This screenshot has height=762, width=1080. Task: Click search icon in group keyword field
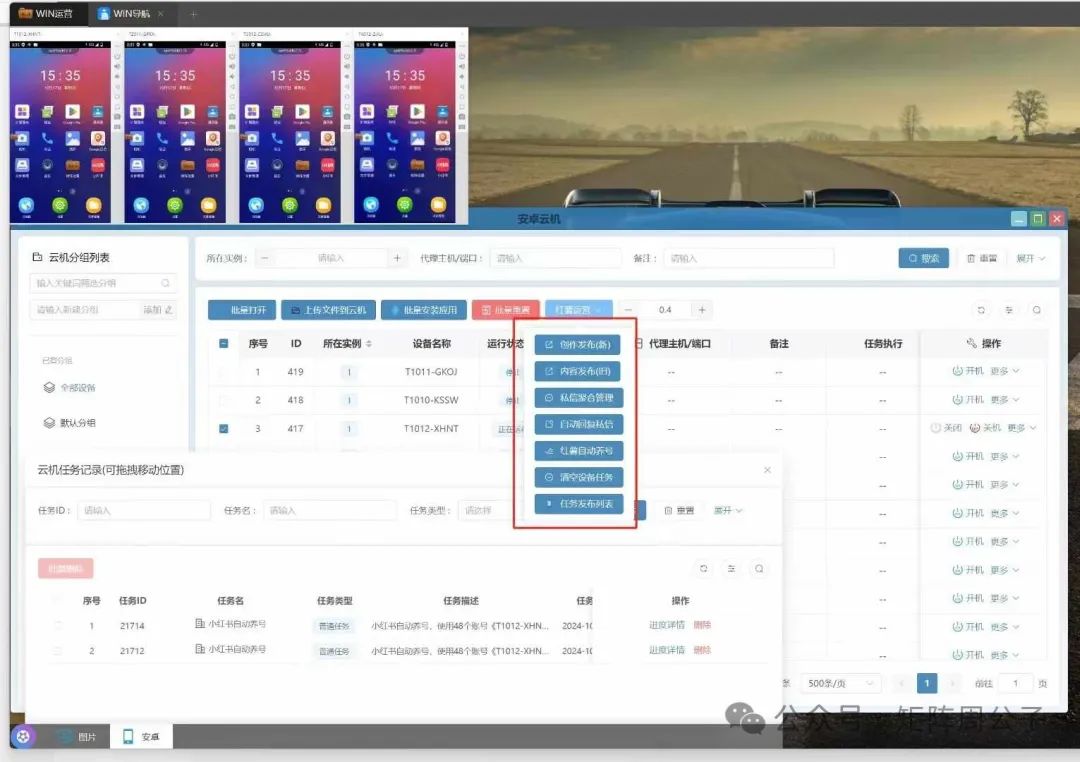click(x=165, y=283)
